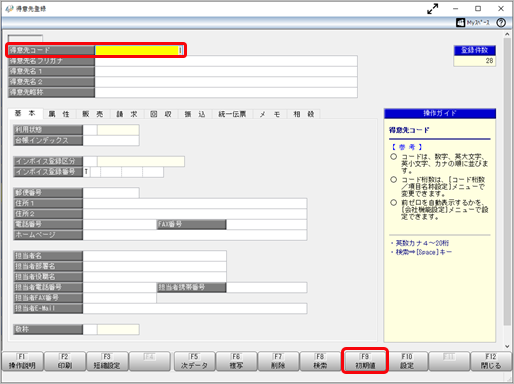Screen dimensions: 514x384
Task: Click the F5 次データ button
Action: (194, 361)
